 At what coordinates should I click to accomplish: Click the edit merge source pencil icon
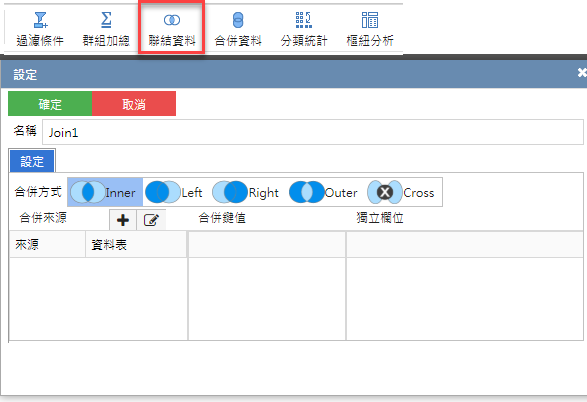[x=151, y=220]
